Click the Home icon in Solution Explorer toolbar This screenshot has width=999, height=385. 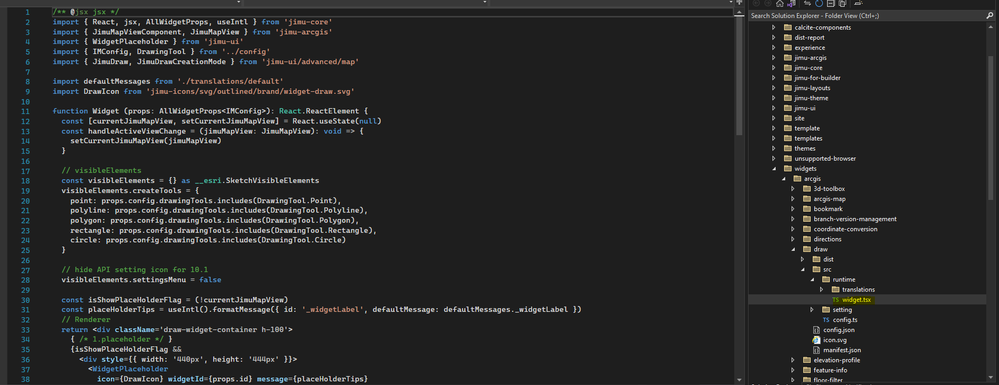click(x=780, y=3)
